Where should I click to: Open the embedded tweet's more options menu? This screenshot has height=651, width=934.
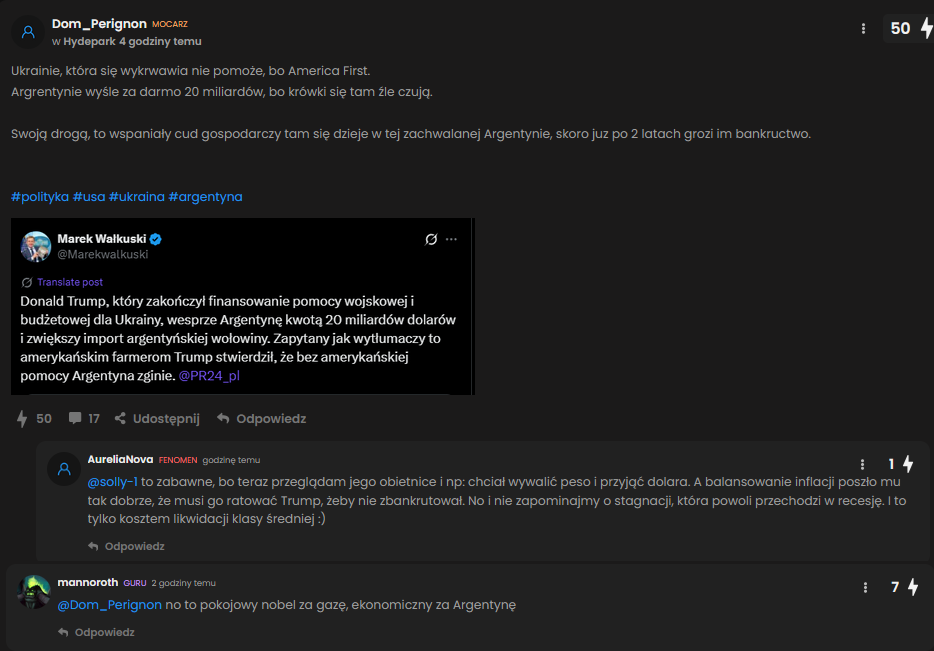tap(451, 239)
